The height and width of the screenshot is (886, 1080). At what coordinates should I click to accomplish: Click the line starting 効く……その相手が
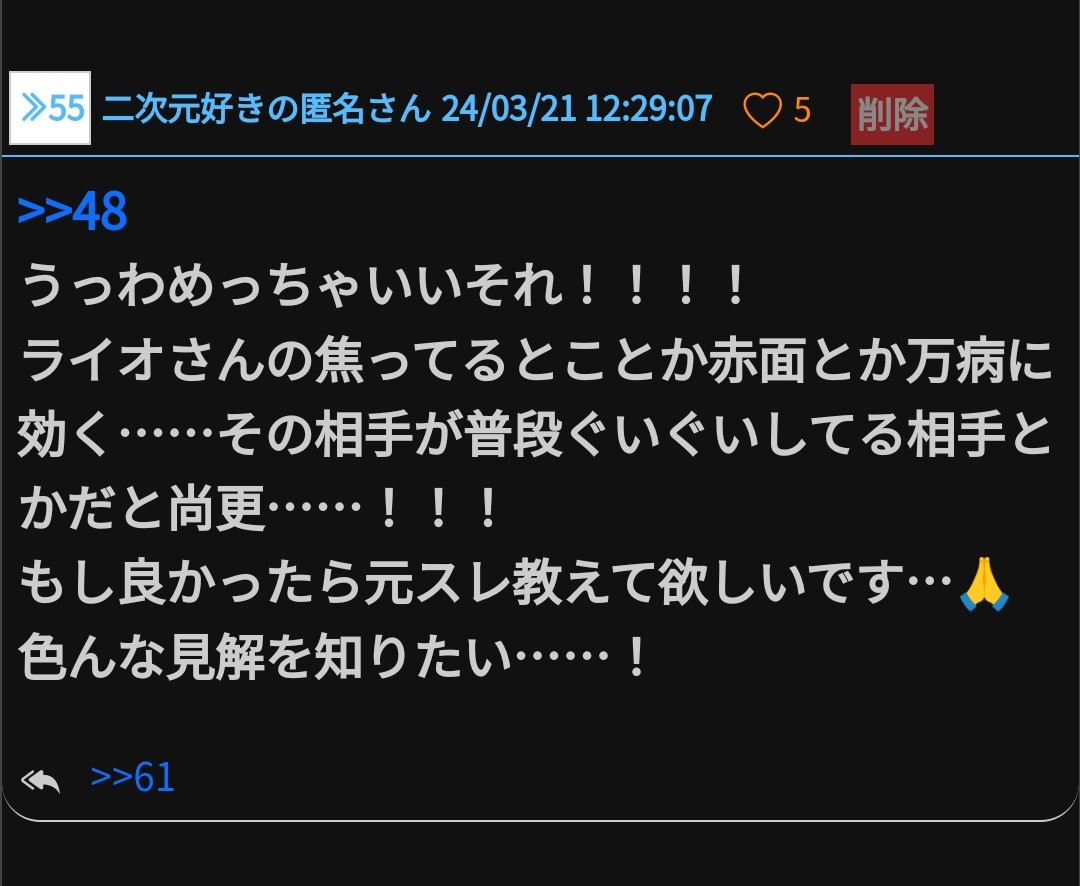pos(534,434)
